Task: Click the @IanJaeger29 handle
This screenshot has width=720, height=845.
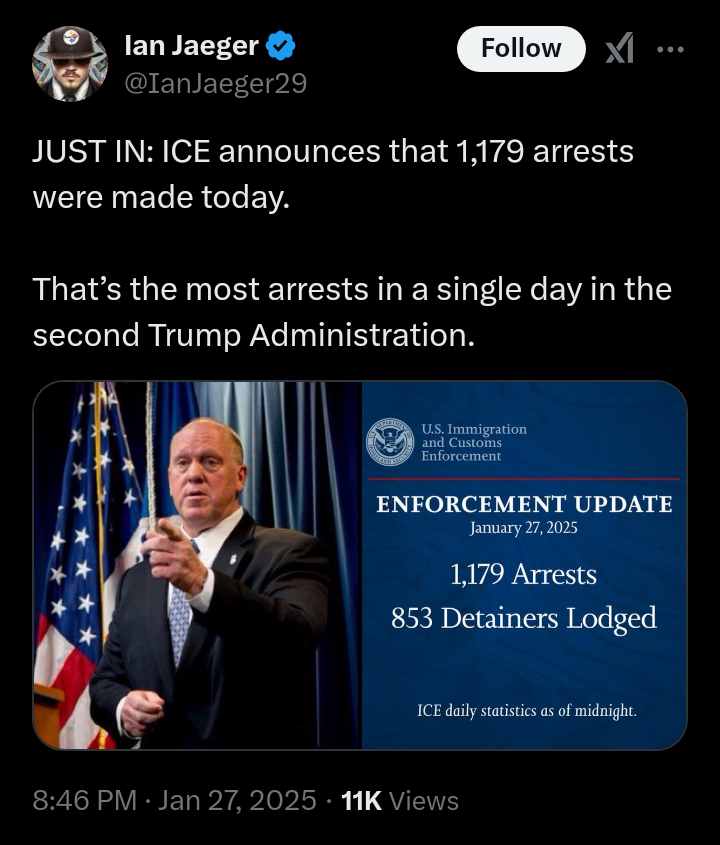Action: pyautogui.click(x=214, y=85)
